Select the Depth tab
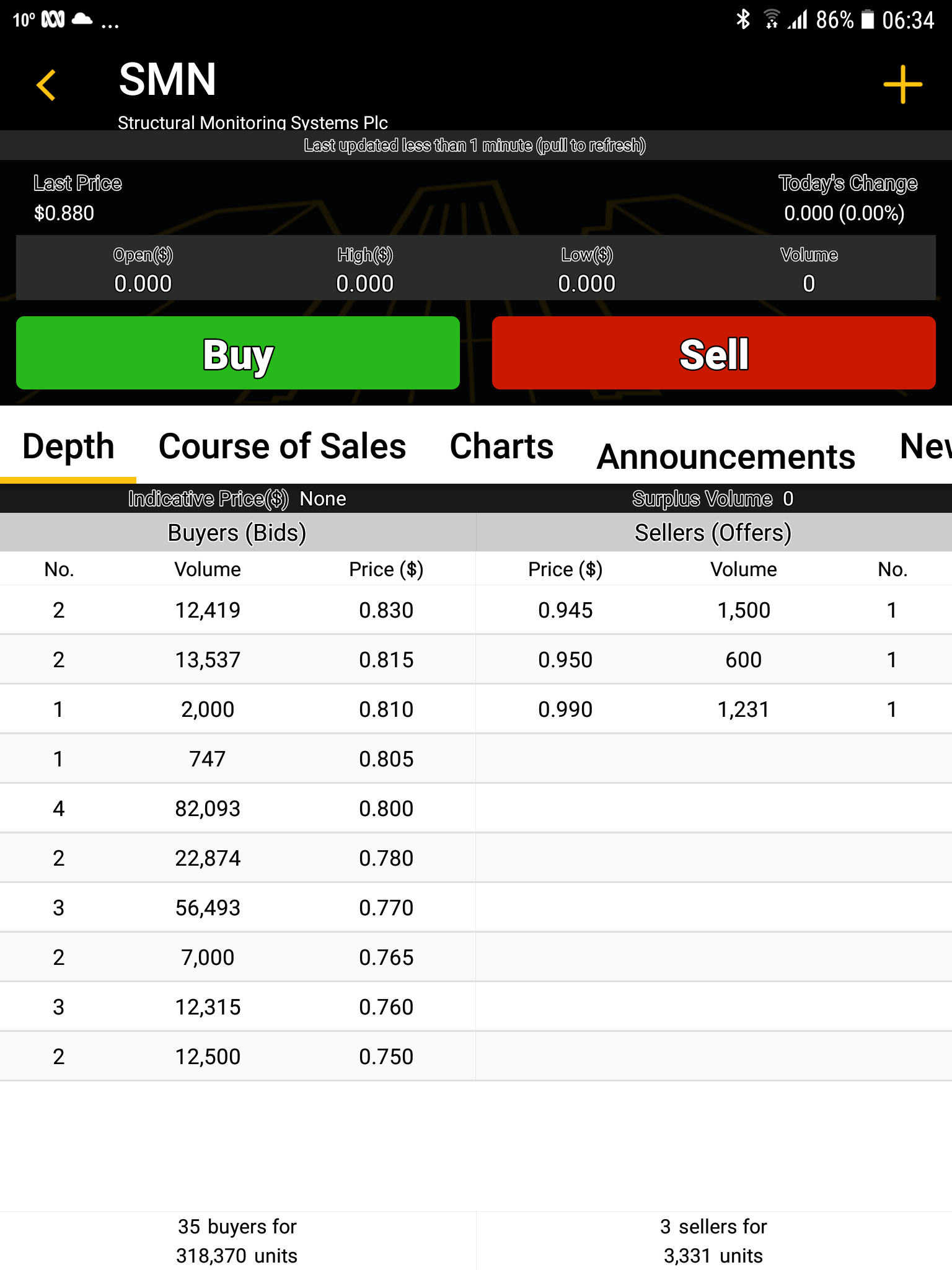 point(68,446)
